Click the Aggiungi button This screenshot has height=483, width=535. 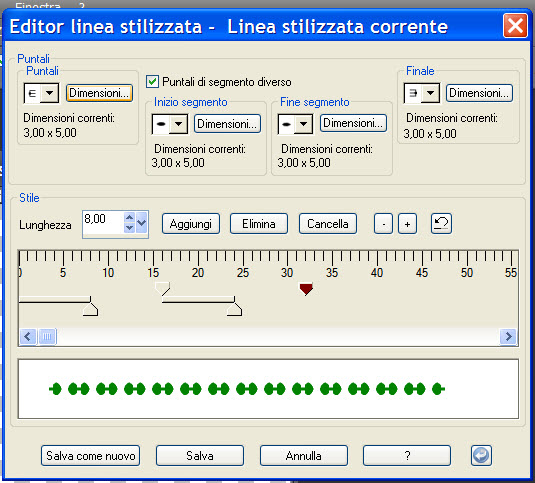[x=191, y=224]
